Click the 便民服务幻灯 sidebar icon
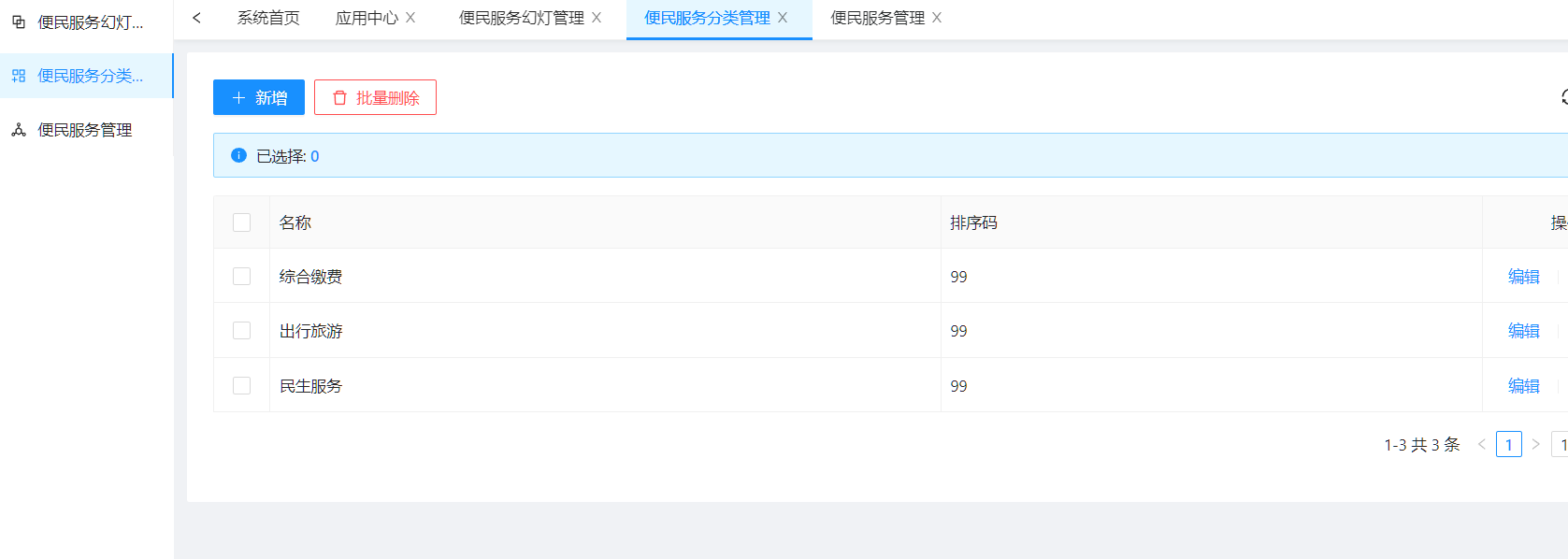This screenshot has height=559, width=1568. 19,22
